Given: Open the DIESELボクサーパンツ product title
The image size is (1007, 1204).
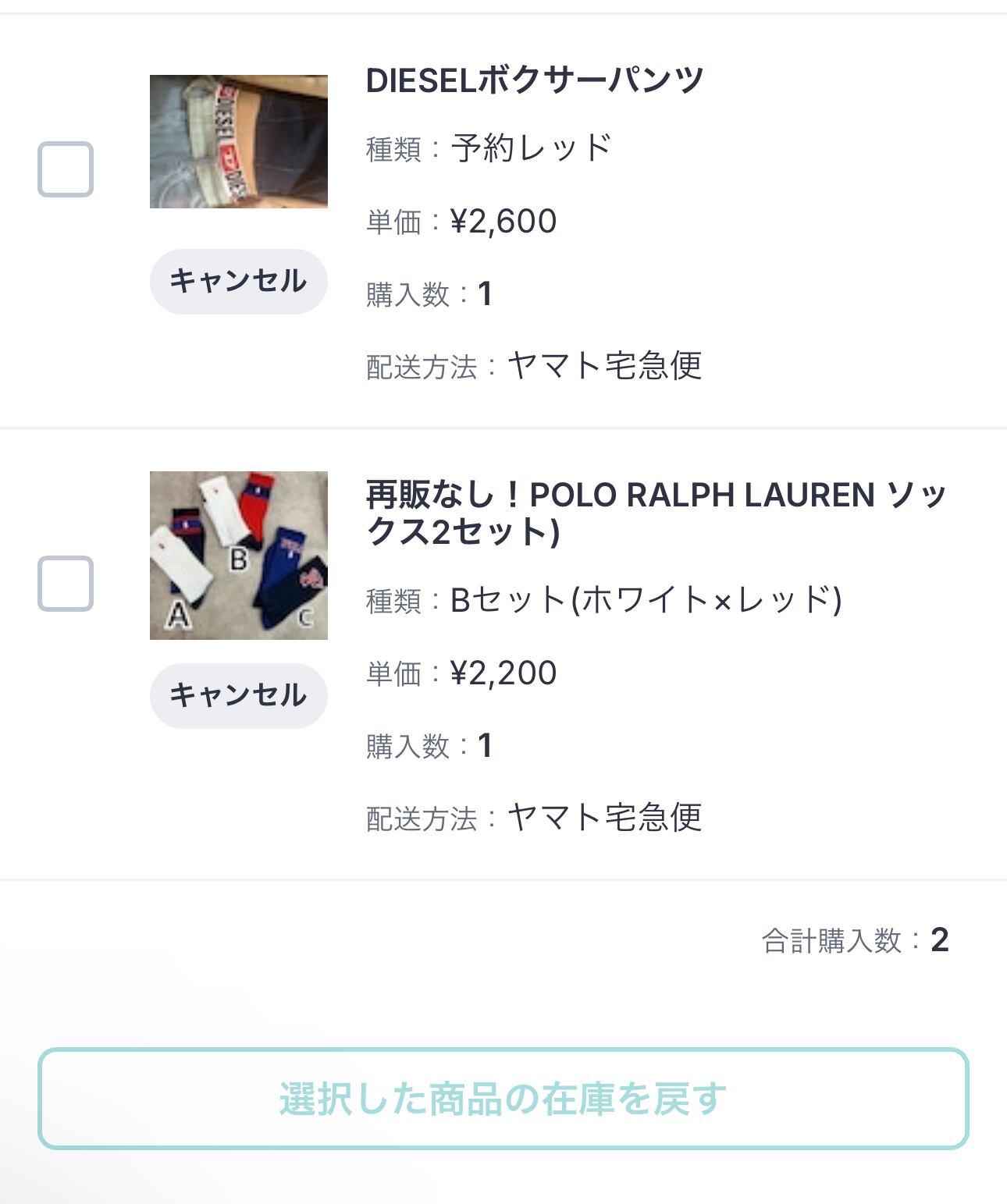Looking at the screenshot, I should tap(535, 80).
